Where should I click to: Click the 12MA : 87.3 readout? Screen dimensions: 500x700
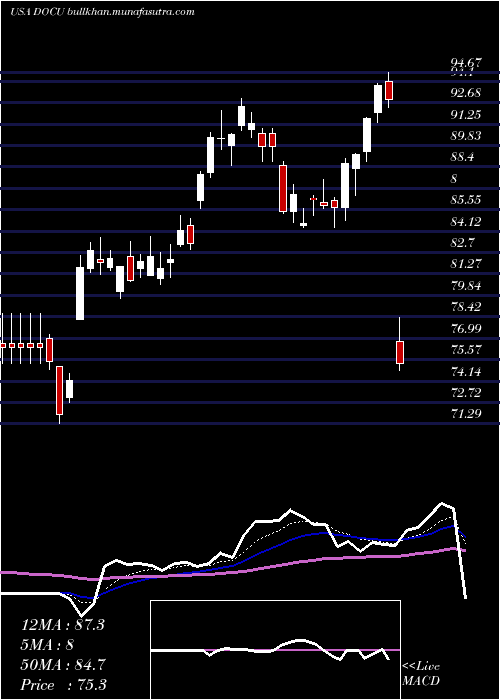tap(62, 625)
